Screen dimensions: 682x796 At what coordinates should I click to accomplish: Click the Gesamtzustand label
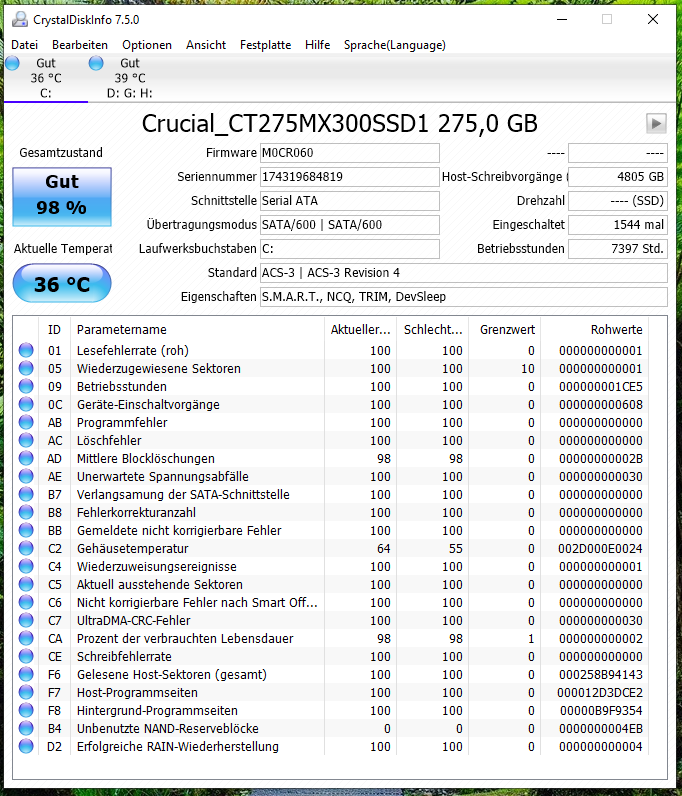(61, 152)
